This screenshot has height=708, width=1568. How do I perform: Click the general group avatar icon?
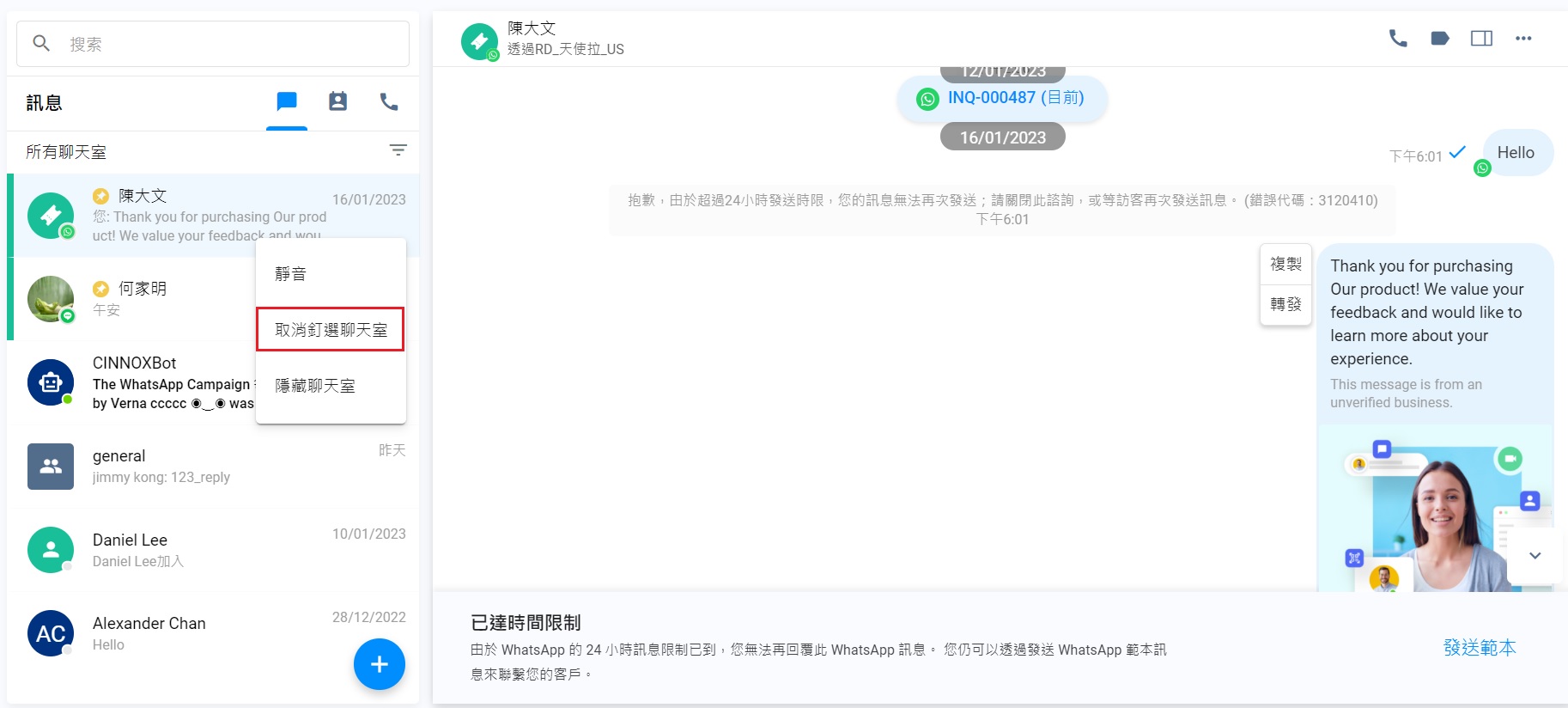click(51, 467)
